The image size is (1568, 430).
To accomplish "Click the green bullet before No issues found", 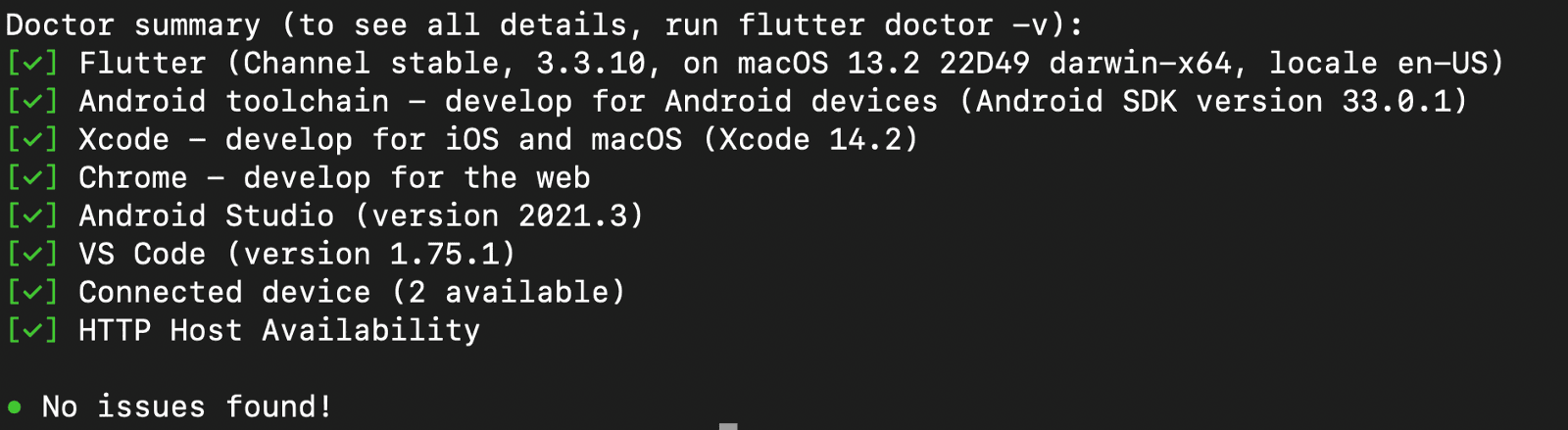I will pos(15,406).
